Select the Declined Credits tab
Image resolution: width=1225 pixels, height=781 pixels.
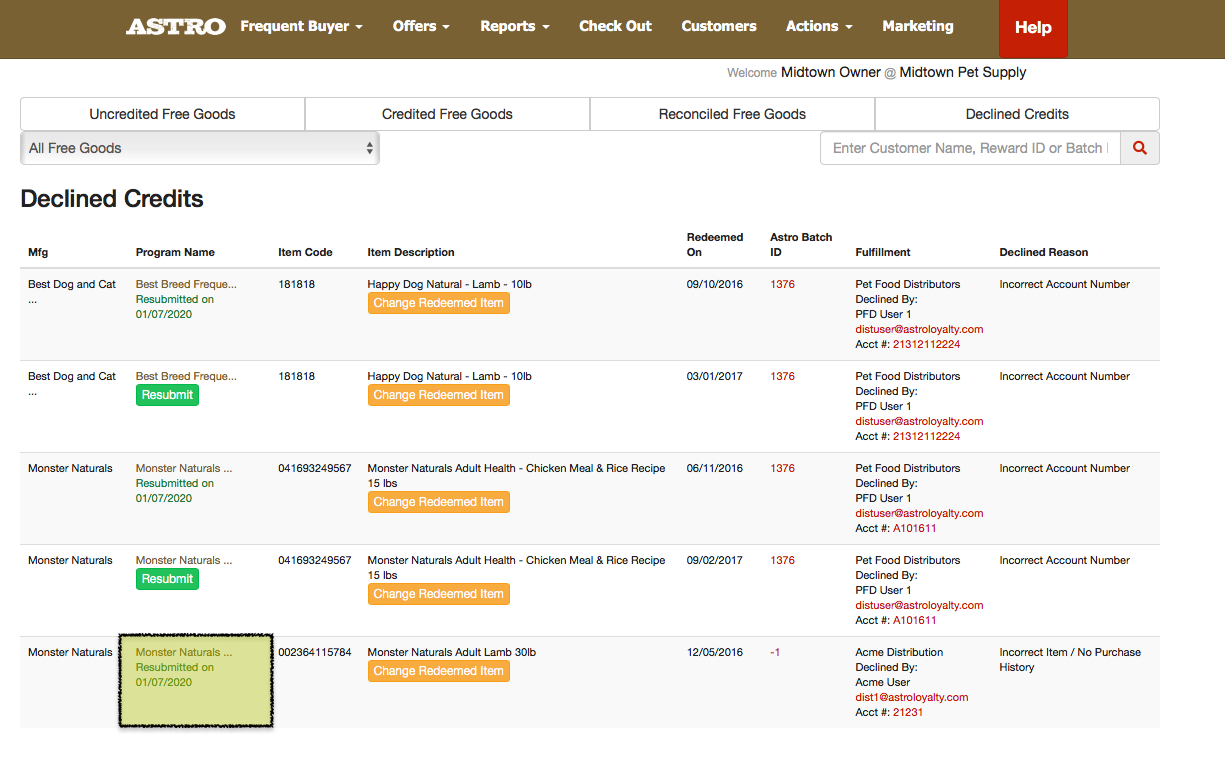coord(1017,114)
